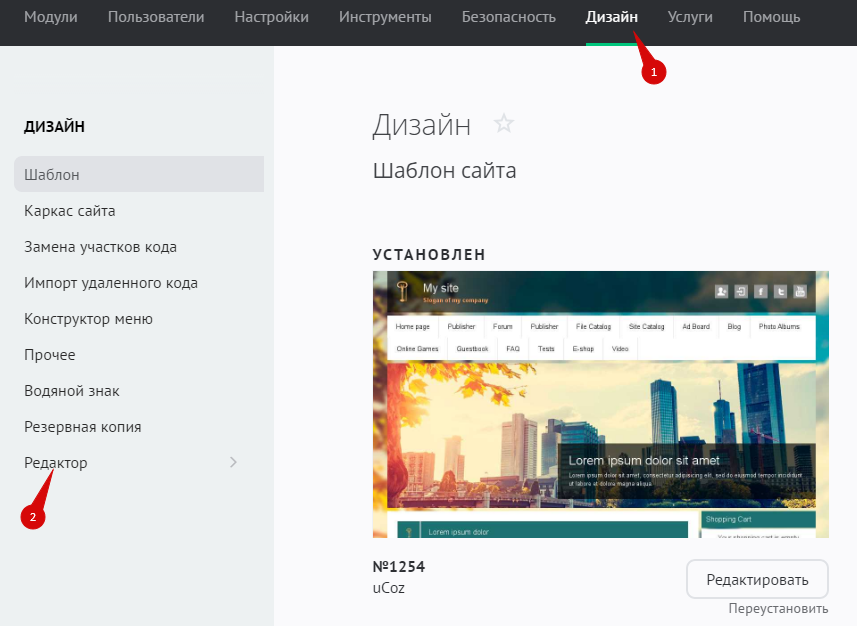
Task: Open Конструктор меню in sidebar
Action: [88, 319]
